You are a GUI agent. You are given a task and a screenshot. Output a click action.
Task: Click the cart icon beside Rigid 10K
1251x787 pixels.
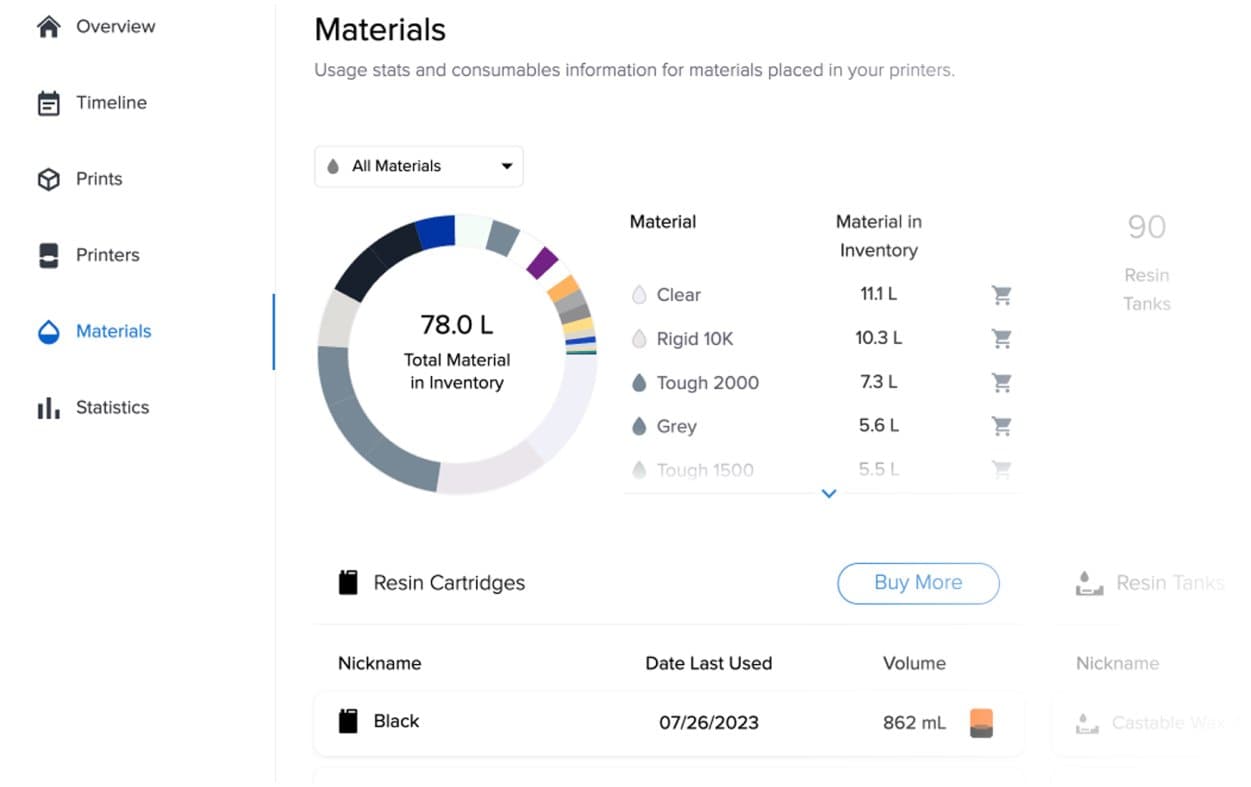coord(1001,339)
